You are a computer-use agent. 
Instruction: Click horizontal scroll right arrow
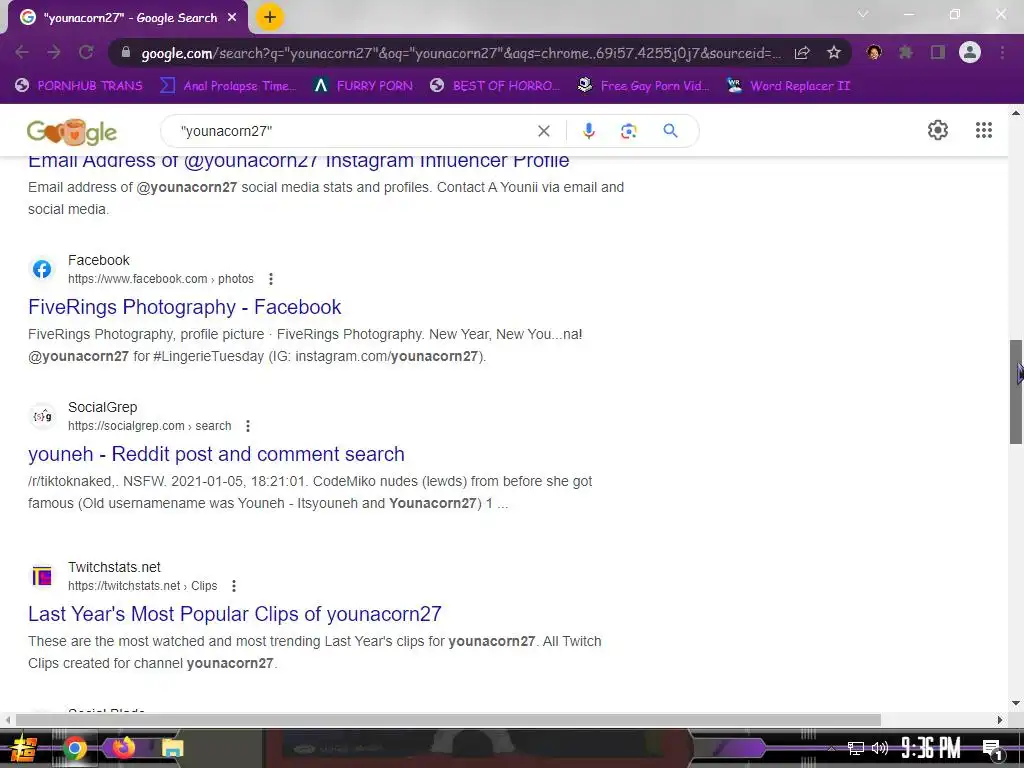[1000, 720]
